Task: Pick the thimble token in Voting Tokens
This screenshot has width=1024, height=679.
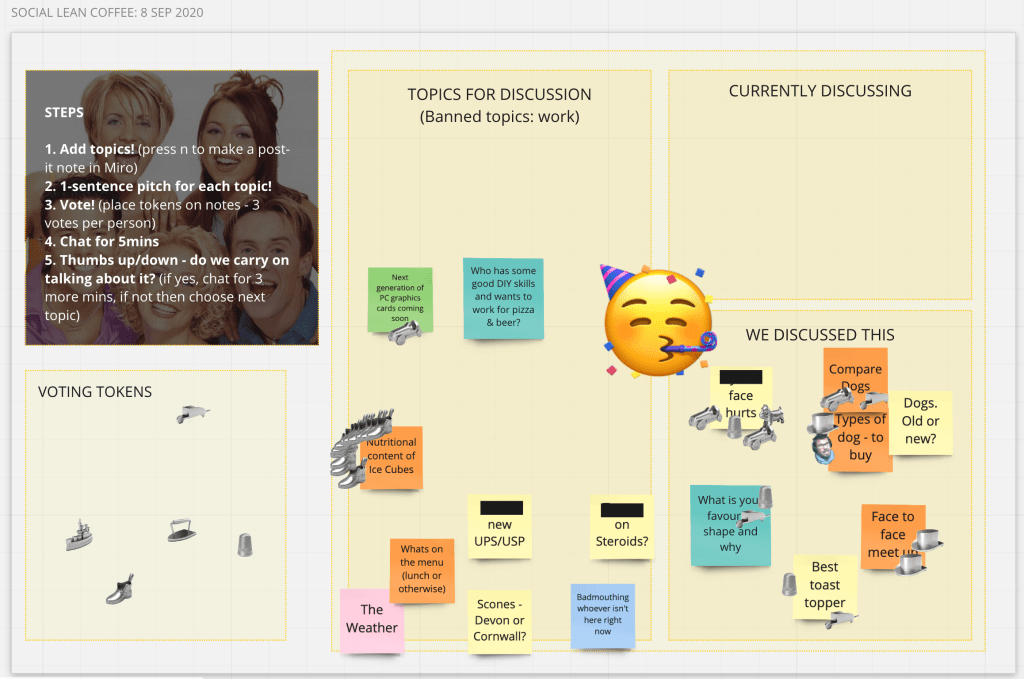Action: [x=244, y=544]
